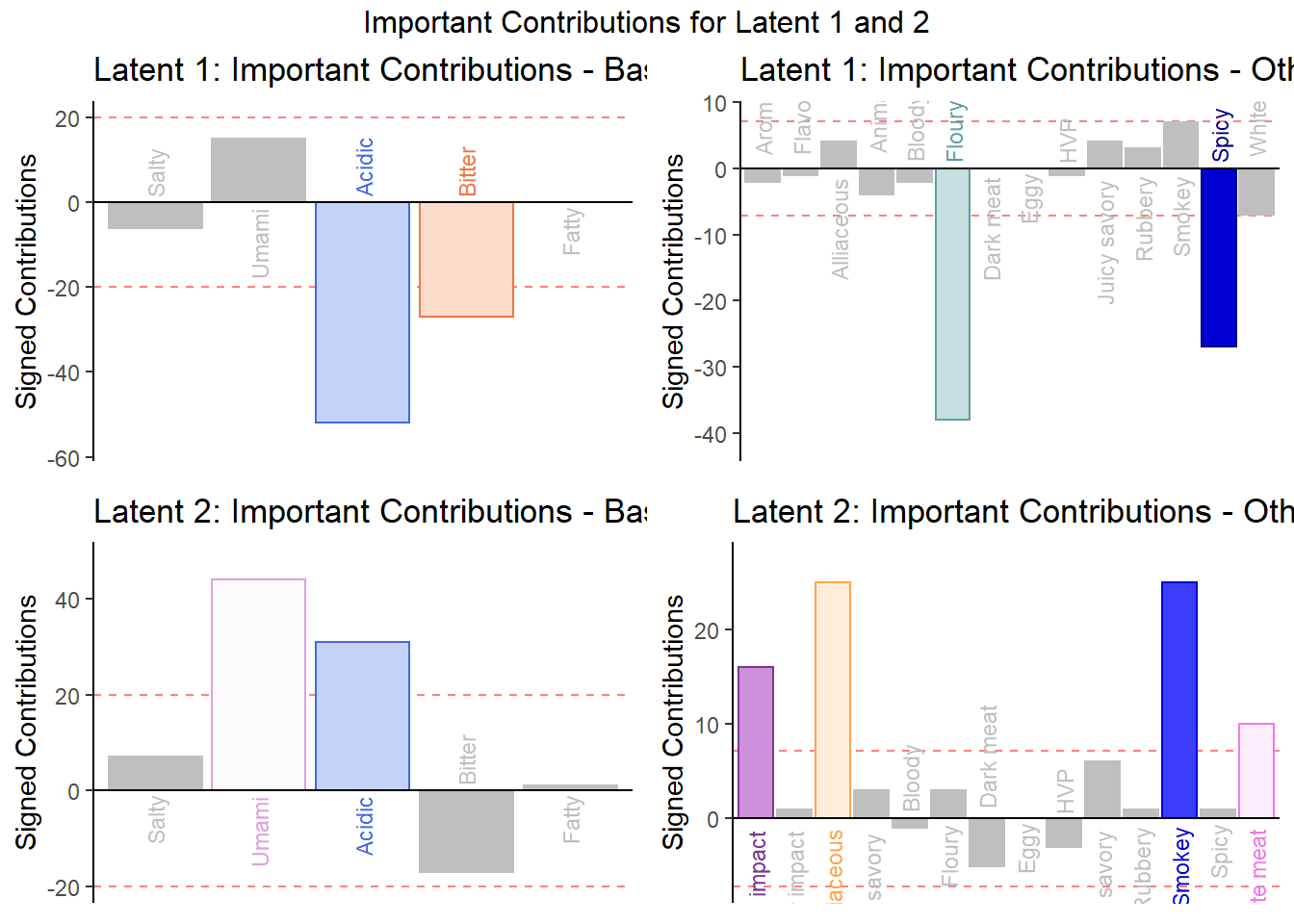
Task: Click the pink White meat bar in Latent 2 chart
Action: (x=1256, y=770)
